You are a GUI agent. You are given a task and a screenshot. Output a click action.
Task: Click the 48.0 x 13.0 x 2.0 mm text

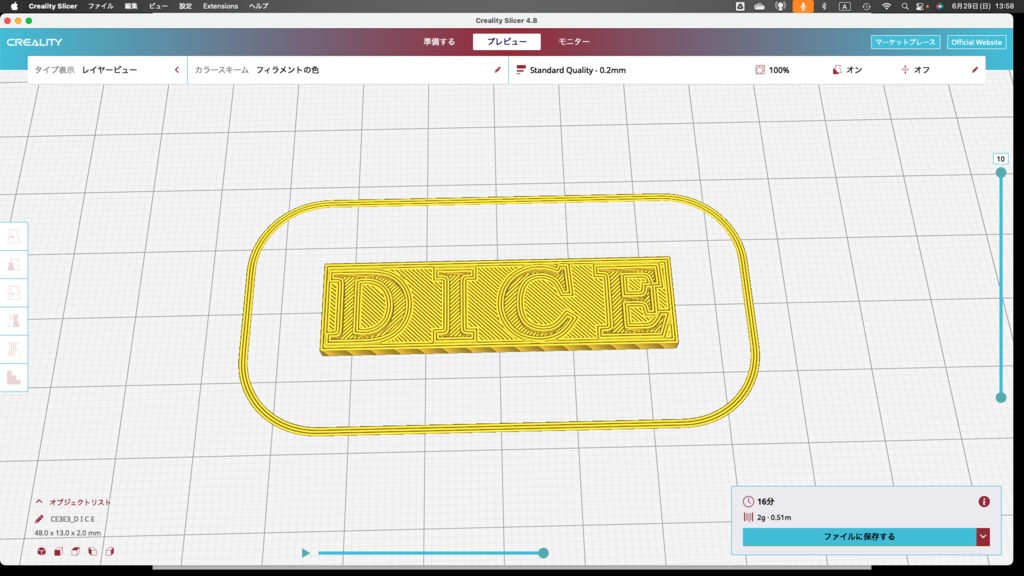(x=68, y=533)
